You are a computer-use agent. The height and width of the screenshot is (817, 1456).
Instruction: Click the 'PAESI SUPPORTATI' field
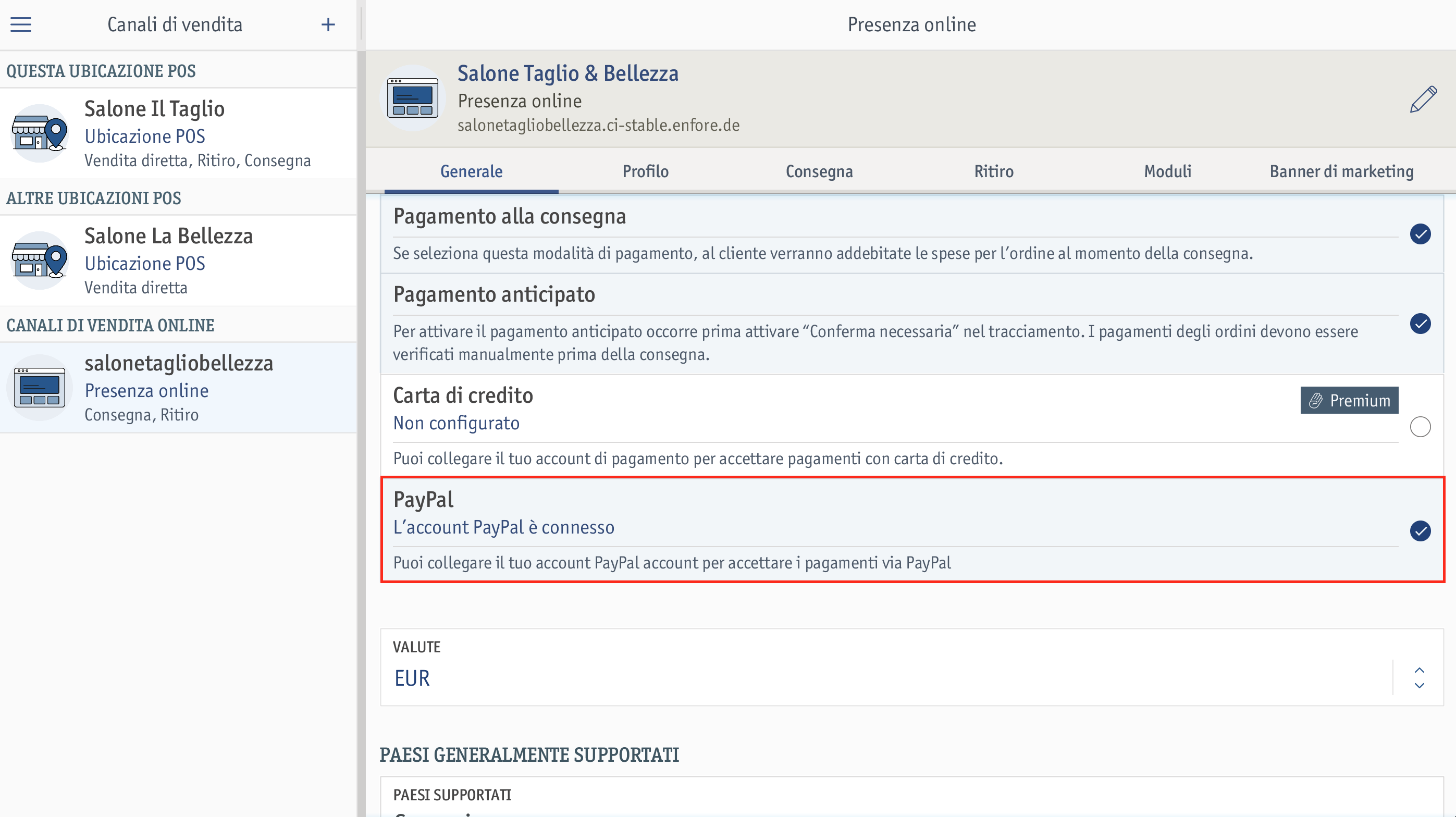tap(911, 797)
